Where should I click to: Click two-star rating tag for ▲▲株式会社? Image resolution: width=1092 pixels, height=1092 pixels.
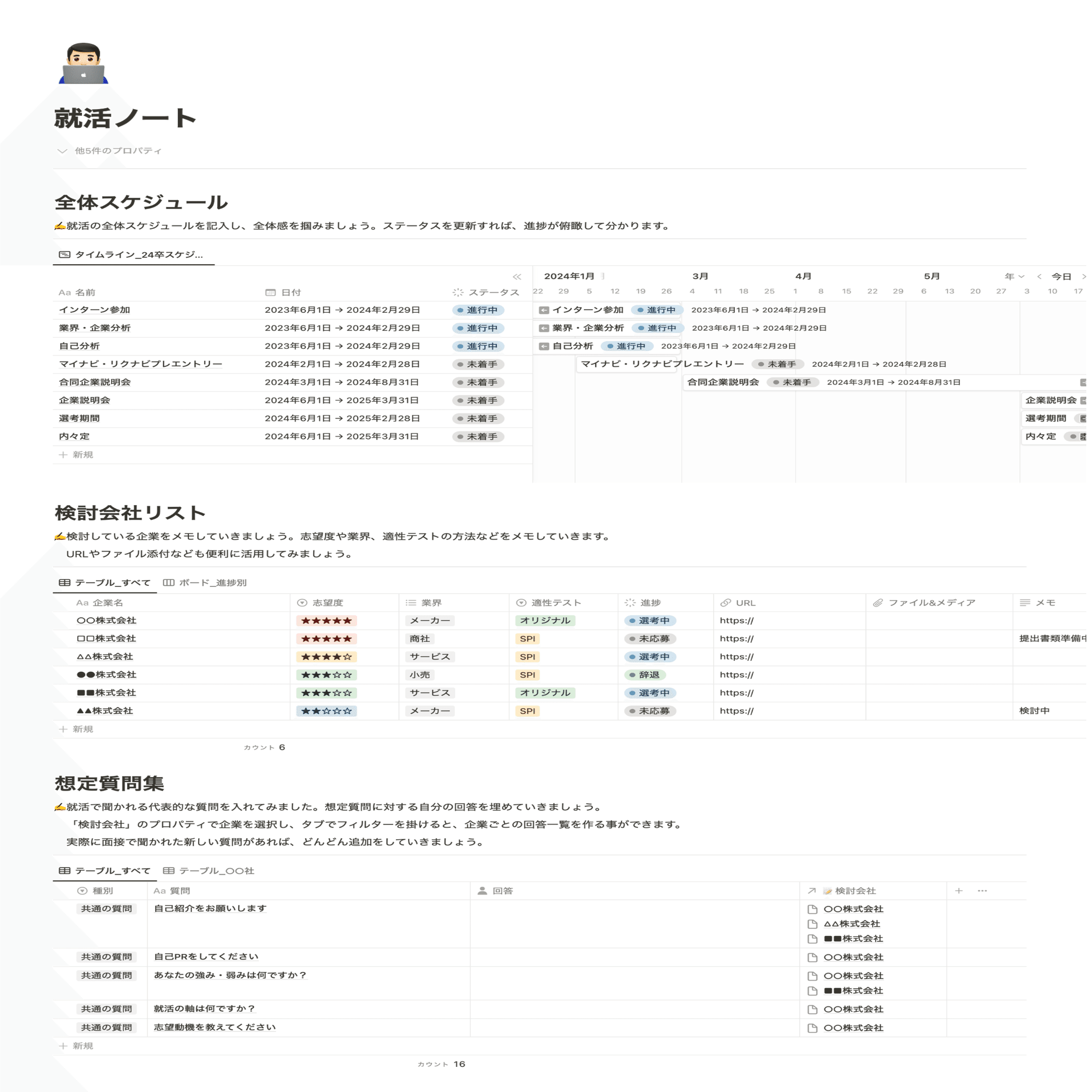point(327,711)
